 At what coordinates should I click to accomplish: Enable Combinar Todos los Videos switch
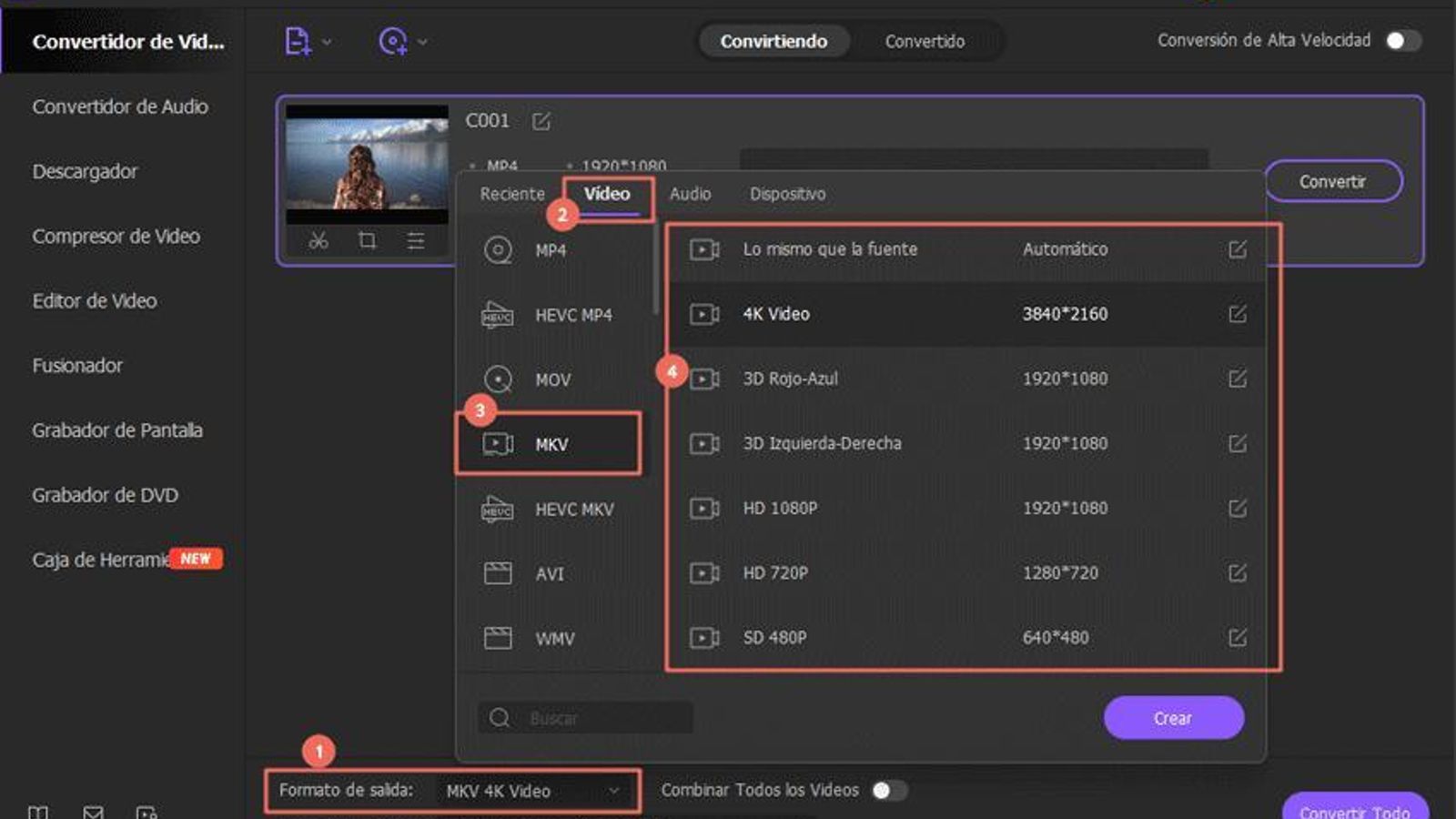point(889,791)
